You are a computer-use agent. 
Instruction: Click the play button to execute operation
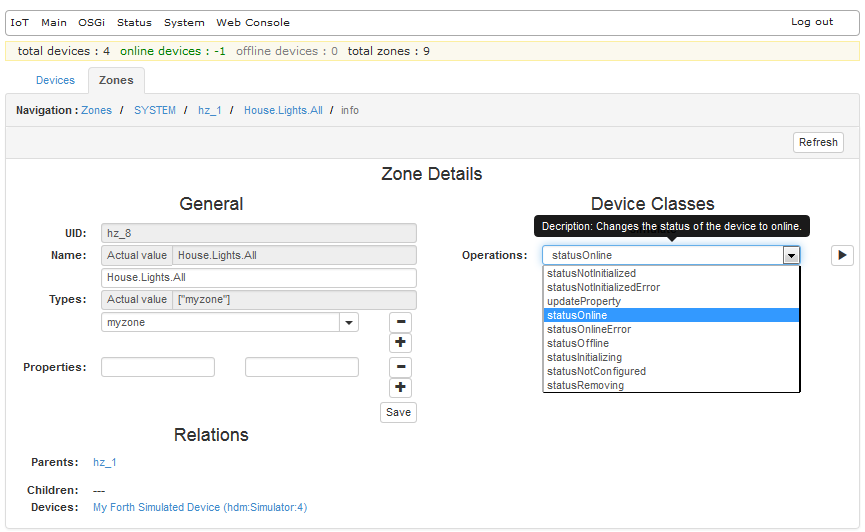[x=841, y=256]
